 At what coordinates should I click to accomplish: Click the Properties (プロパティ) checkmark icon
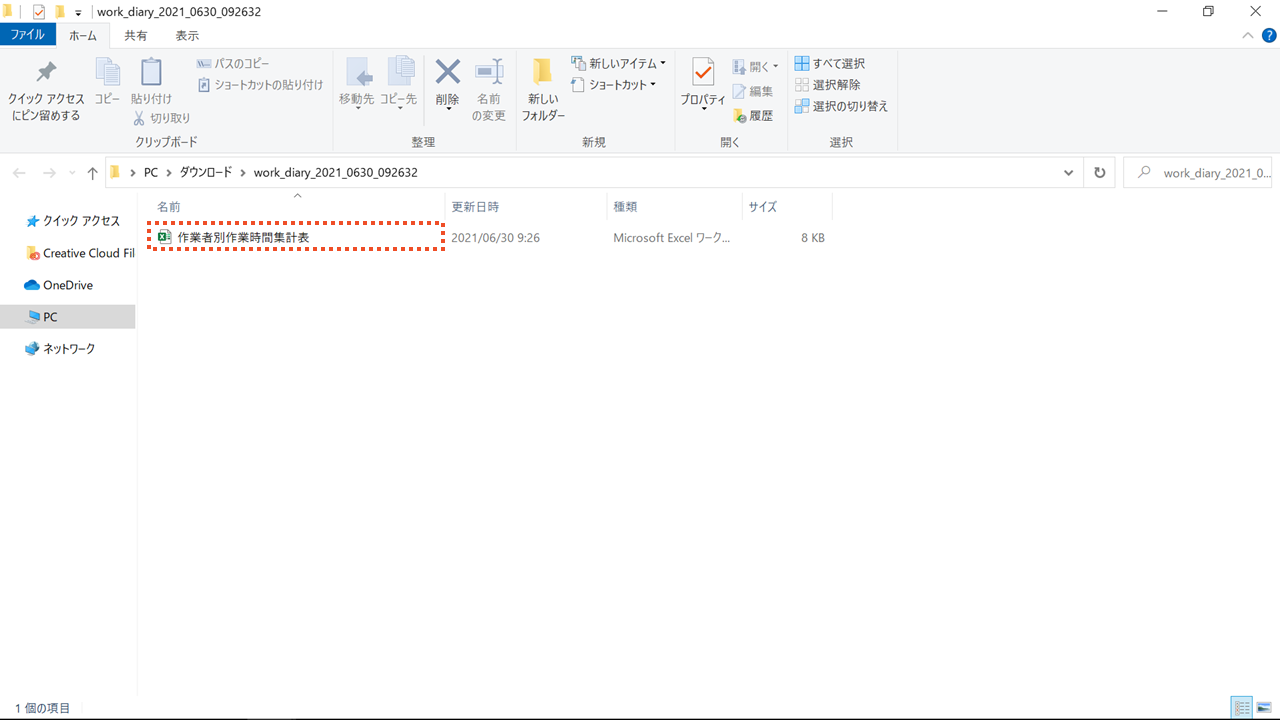(x=703, y=73)
